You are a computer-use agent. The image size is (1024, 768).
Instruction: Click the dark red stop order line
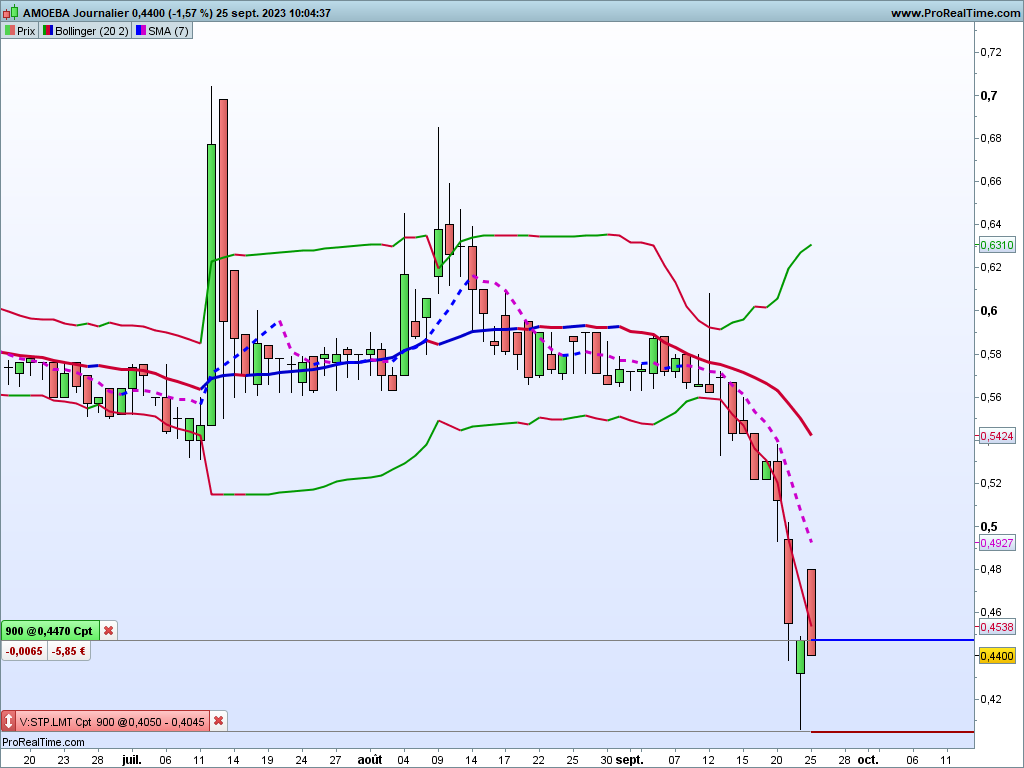[x=892, y=732]
